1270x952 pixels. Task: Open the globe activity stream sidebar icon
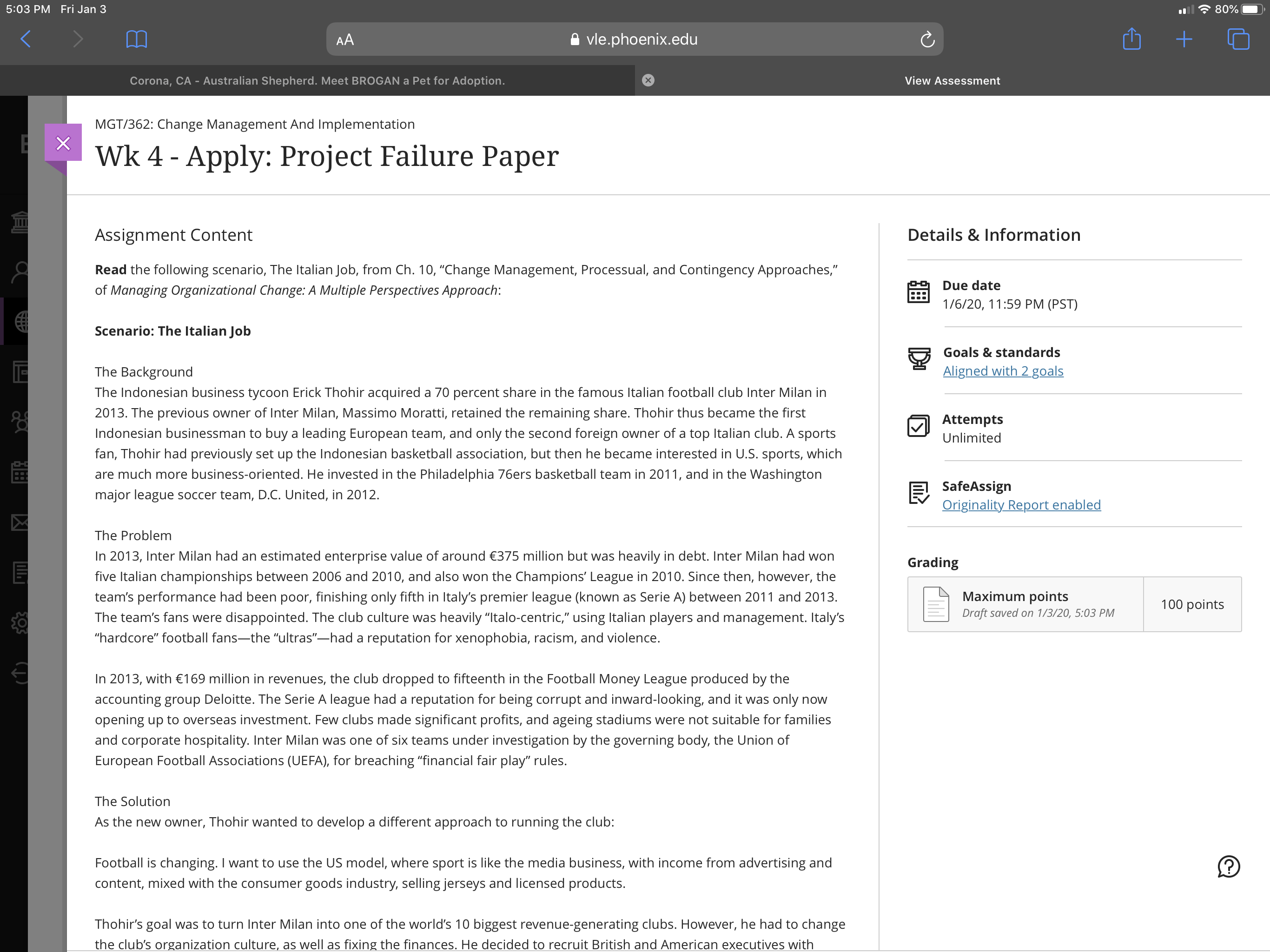(x=21, y=322)
